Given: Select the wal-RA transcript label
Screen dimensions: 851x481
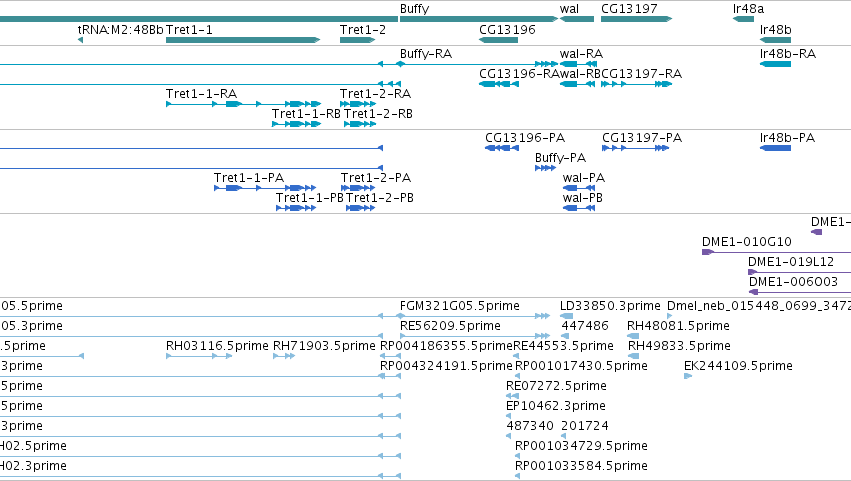Looking at the screenshot, I should pos(581,54).
